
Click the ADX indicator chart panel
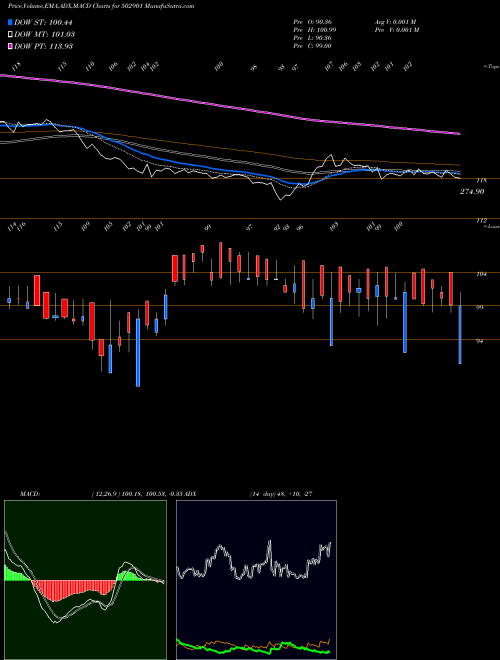point(256,580)
